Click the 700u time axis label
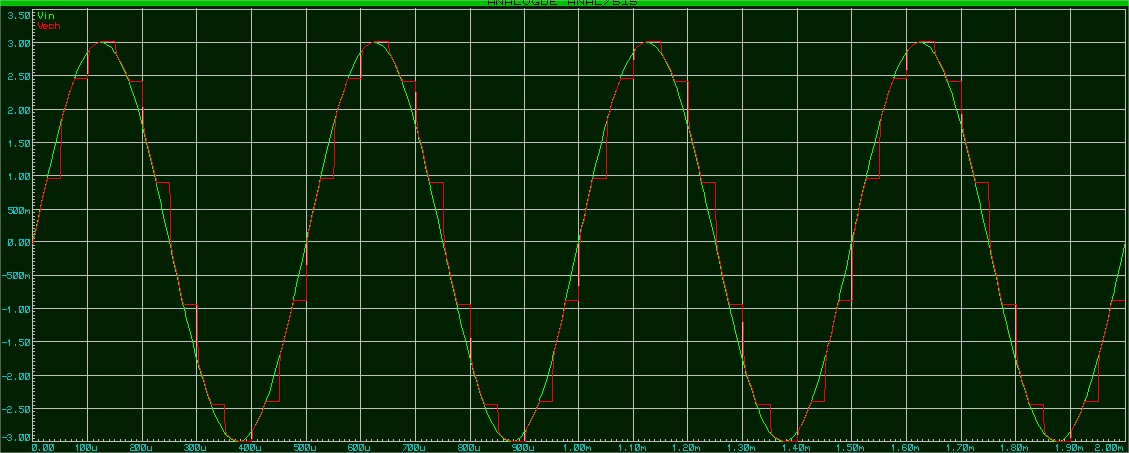 pos(415,447)
